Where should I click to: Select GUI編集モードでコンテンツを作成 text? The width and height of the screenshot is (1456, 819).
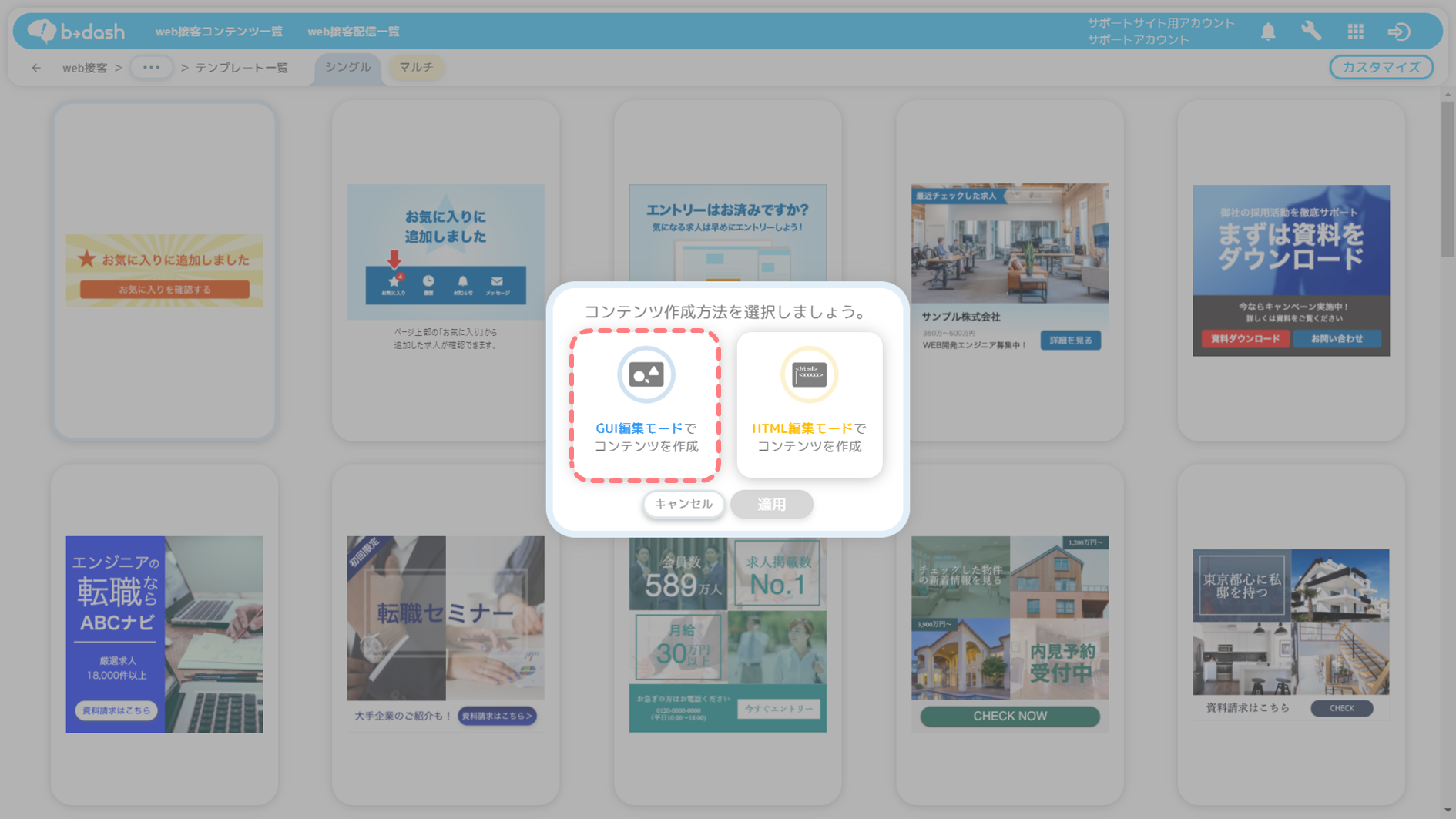point(646,437)
